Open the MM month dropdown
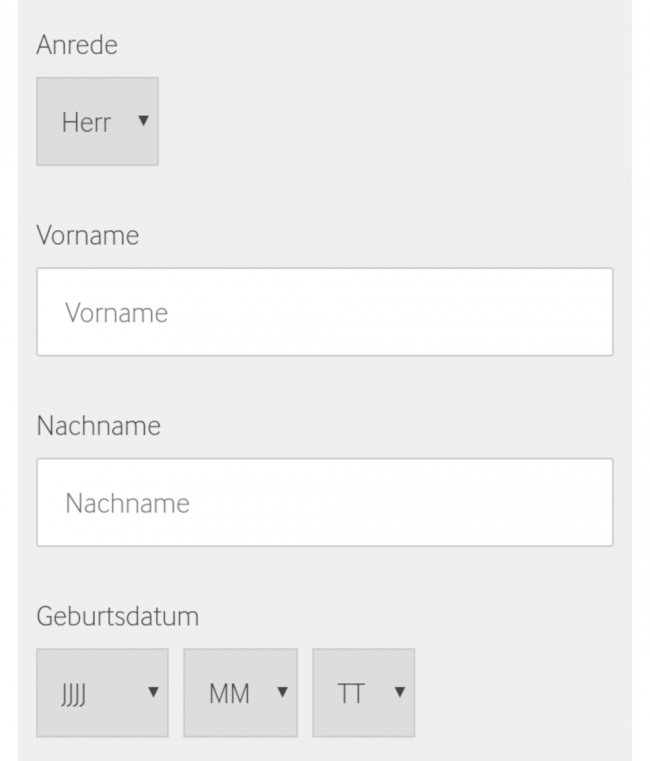650x761 pixels. pos(240,692)
